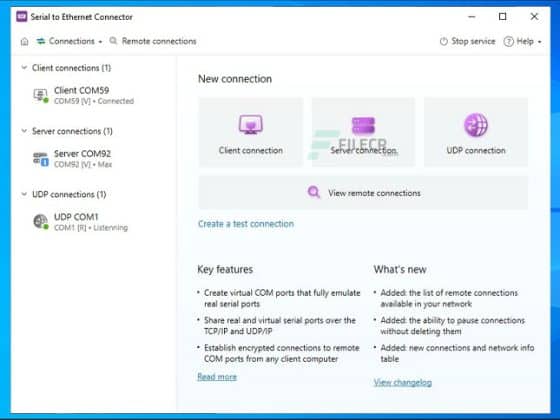The width and height of the screenshot is (560, 420).
Task: Click the Client COM59 monitor icon
Action: pyautogui.click(x=41, y=96)
